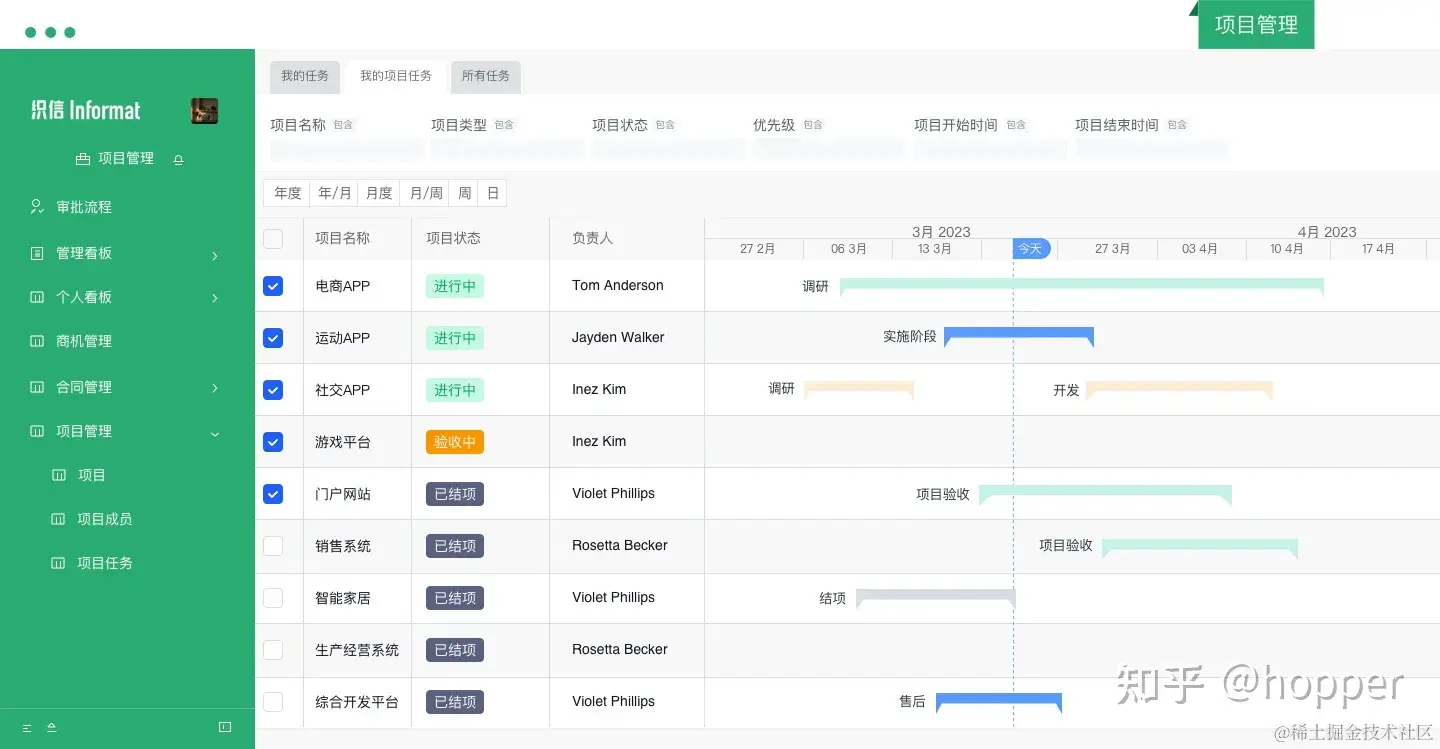Viewport: 1440px width, 749px height.
Task: Click the 商机管理 sidebar icon
Action: (x=37, y=341)
